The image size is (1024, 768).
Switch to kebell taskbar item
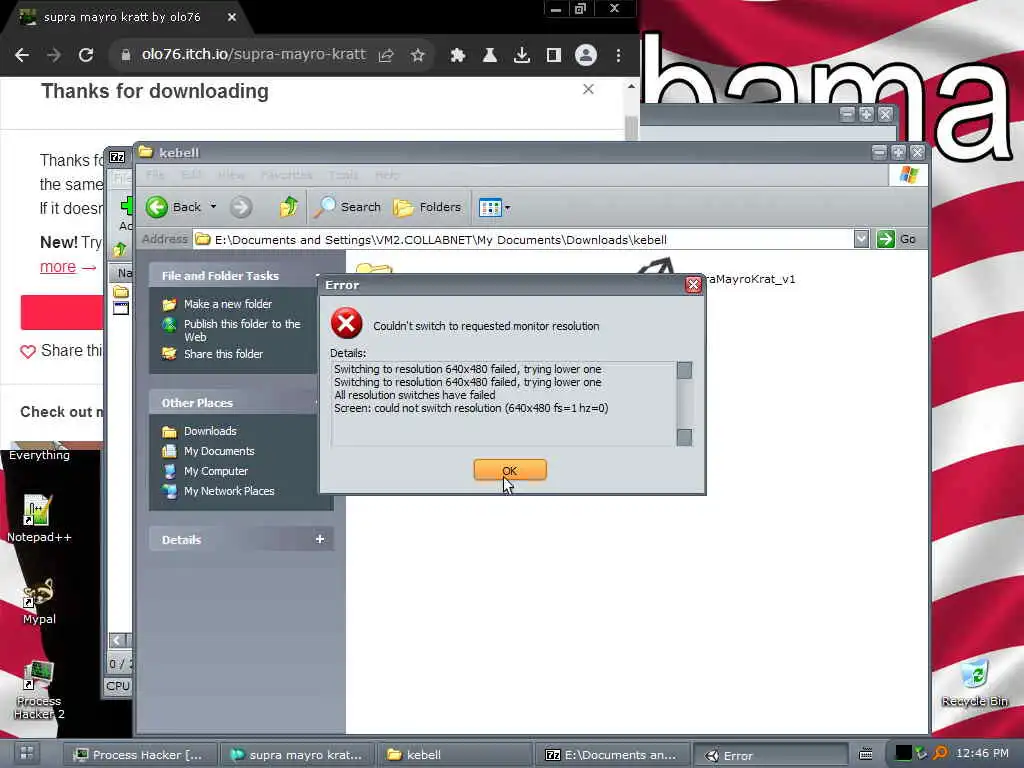[x=455, y=755]
